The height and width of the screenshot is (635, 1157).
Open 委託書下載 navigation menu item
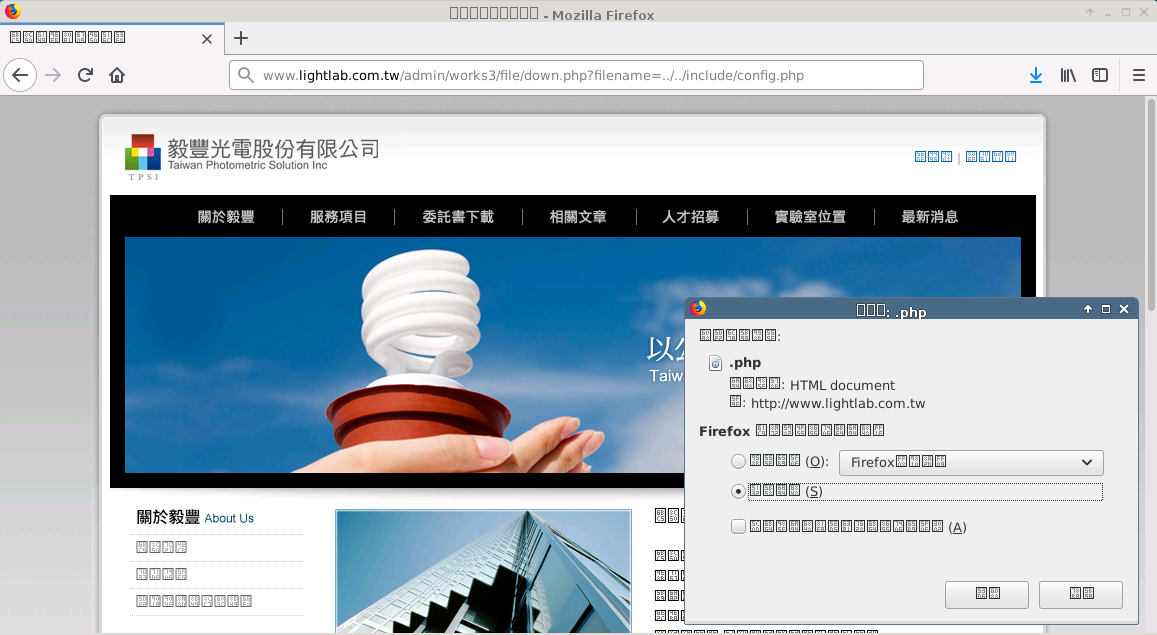pos(457,217)
